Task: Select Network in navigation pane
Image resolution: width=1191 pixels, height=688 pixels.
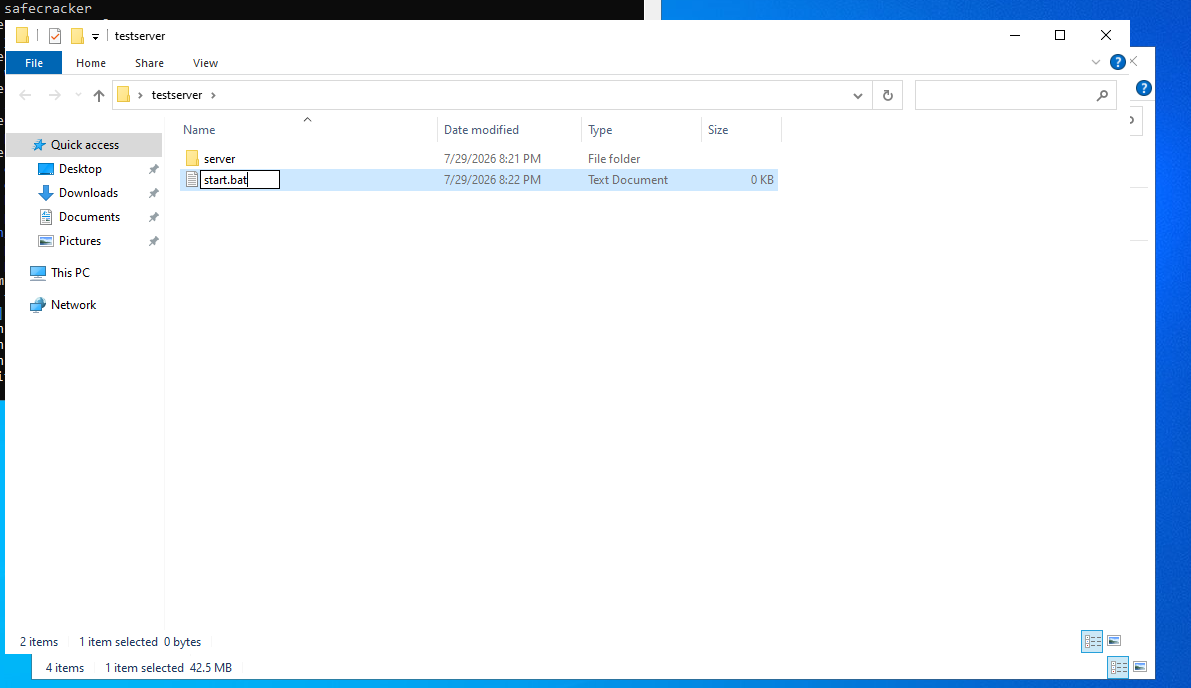Action: click(73, 305)
